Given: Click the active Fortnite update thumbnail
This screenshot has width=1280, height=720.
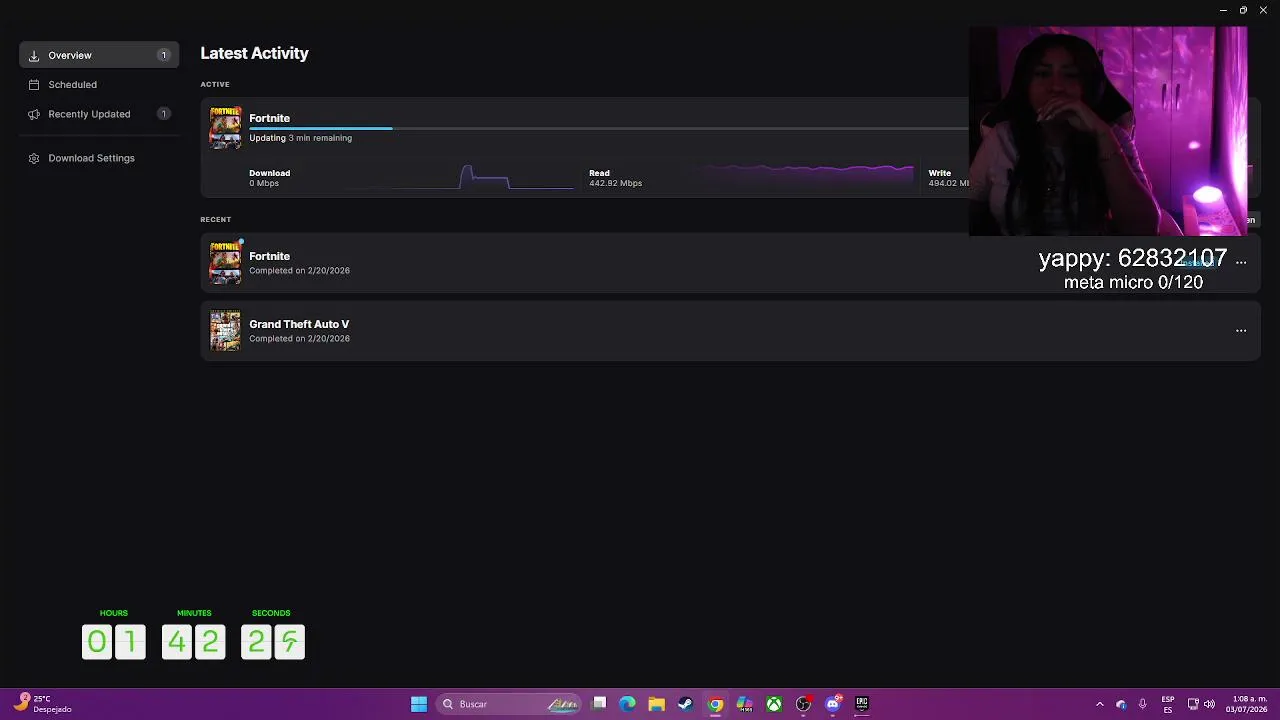Looking at the screenshot, I should 225,128.
